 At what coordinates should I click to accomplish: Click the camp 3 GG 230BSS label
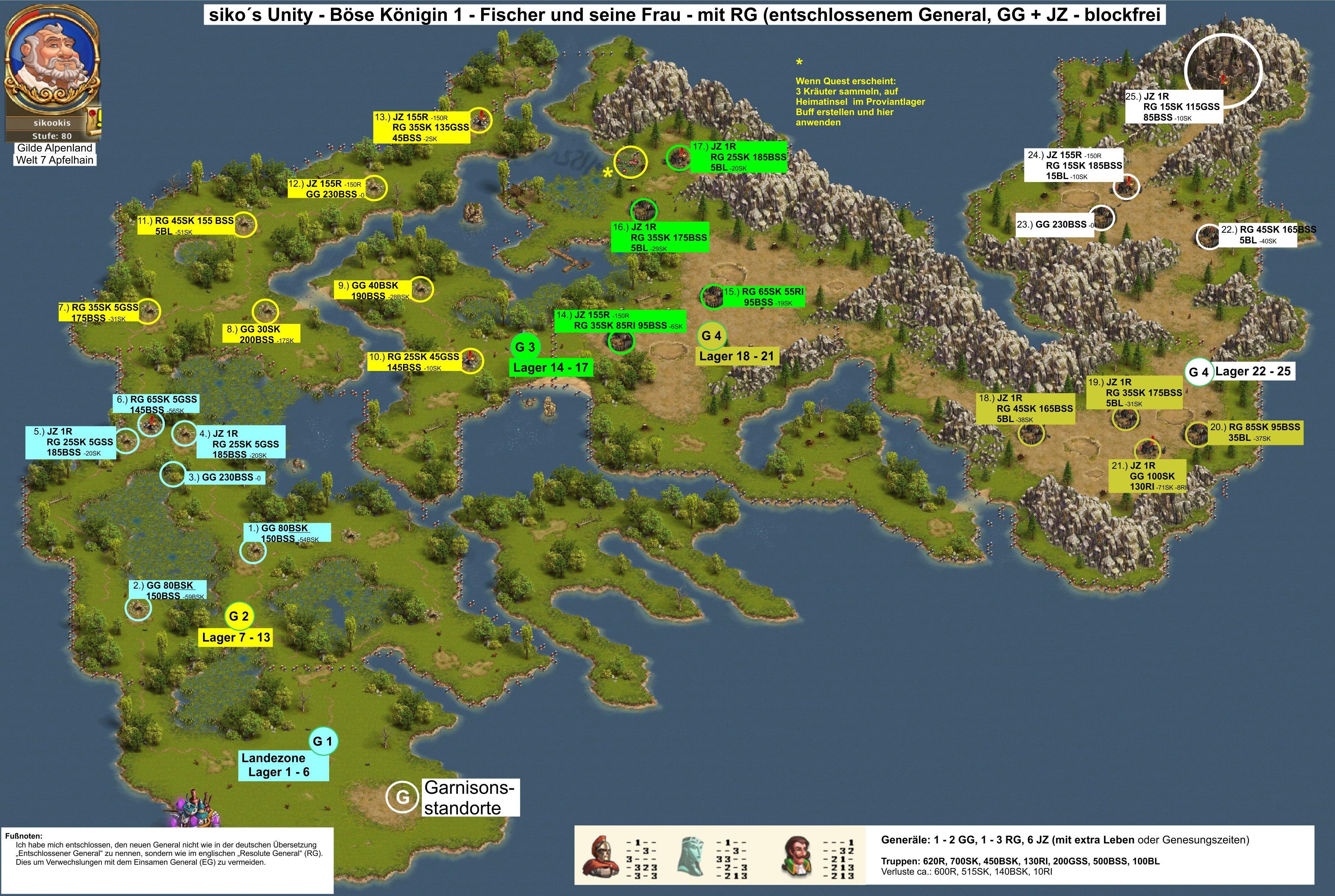tap(225, 477)
